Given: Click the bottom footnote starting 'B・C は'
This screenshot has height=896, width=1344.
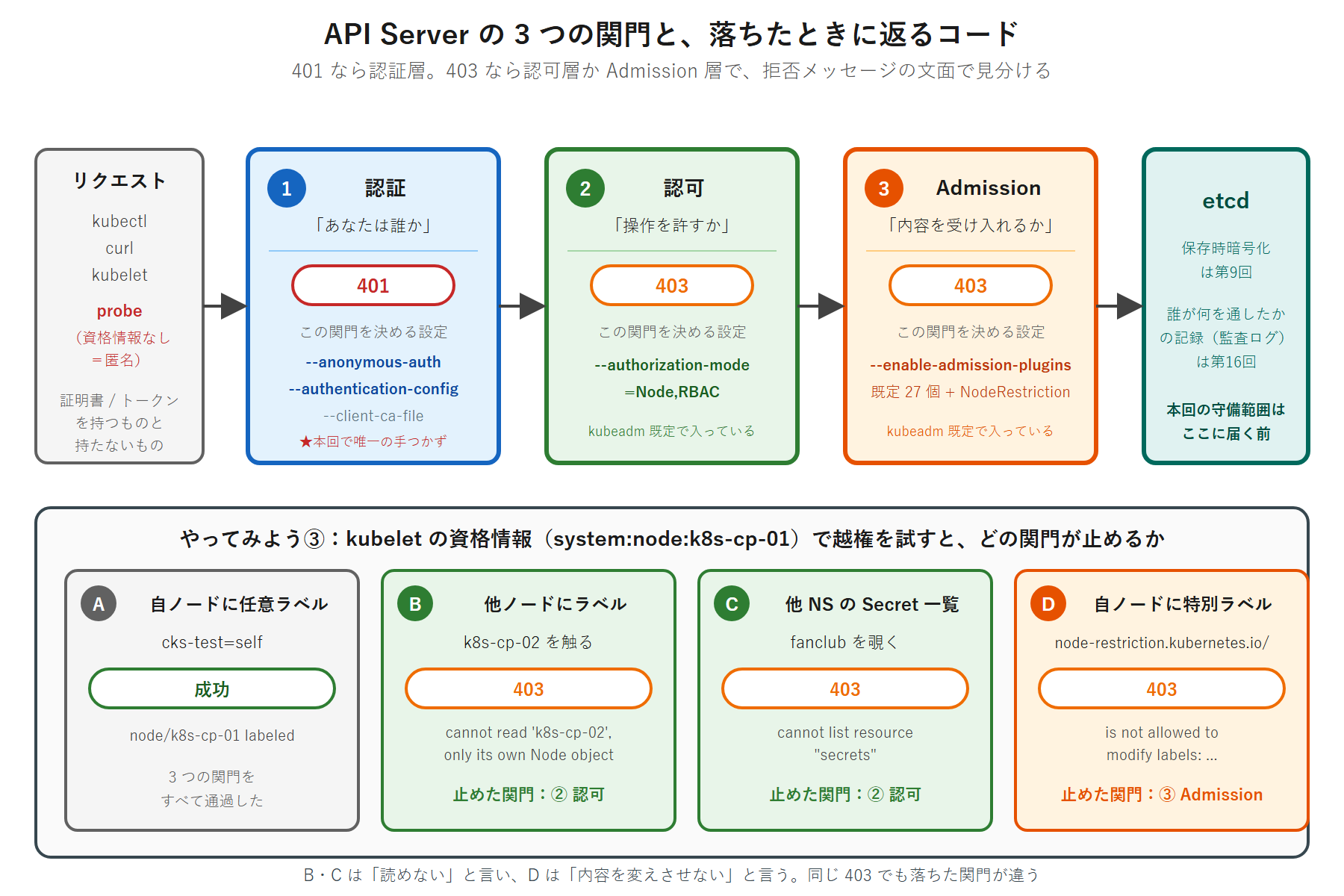Looking at the screenshot, I should point(672,875).
